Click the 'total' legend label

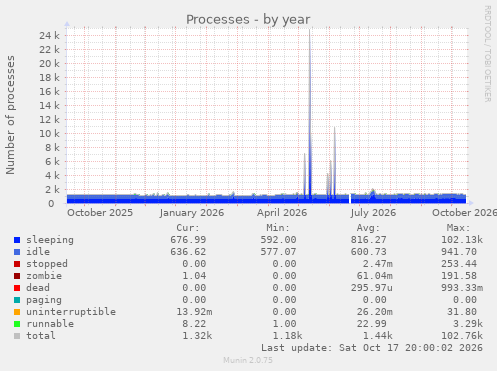(41, 336)
